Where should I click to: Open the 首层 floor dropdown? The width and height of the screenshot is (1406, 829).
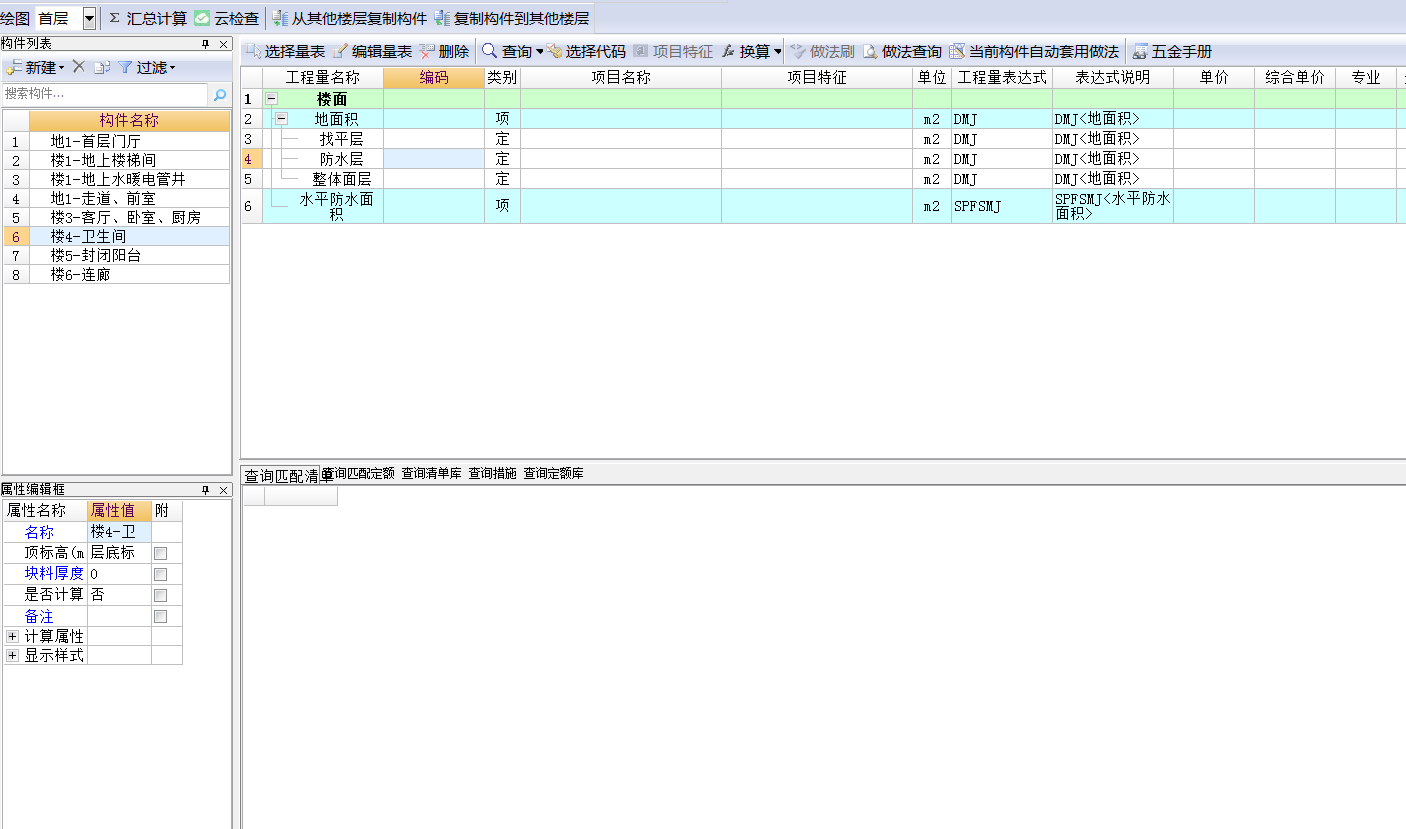pyautogui.click(x=90, y=18)
